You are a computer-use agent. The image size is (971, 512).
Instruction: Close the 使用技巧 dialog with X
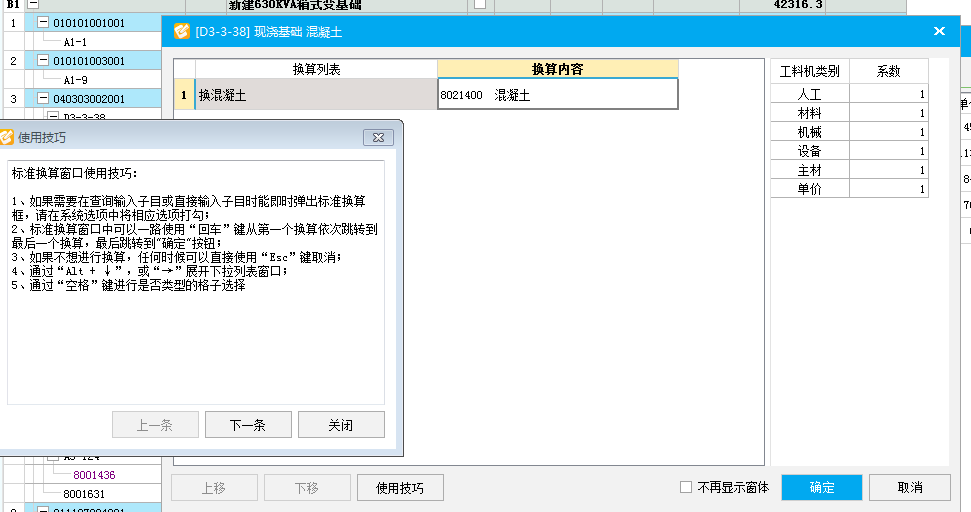(x=378, y=137)
